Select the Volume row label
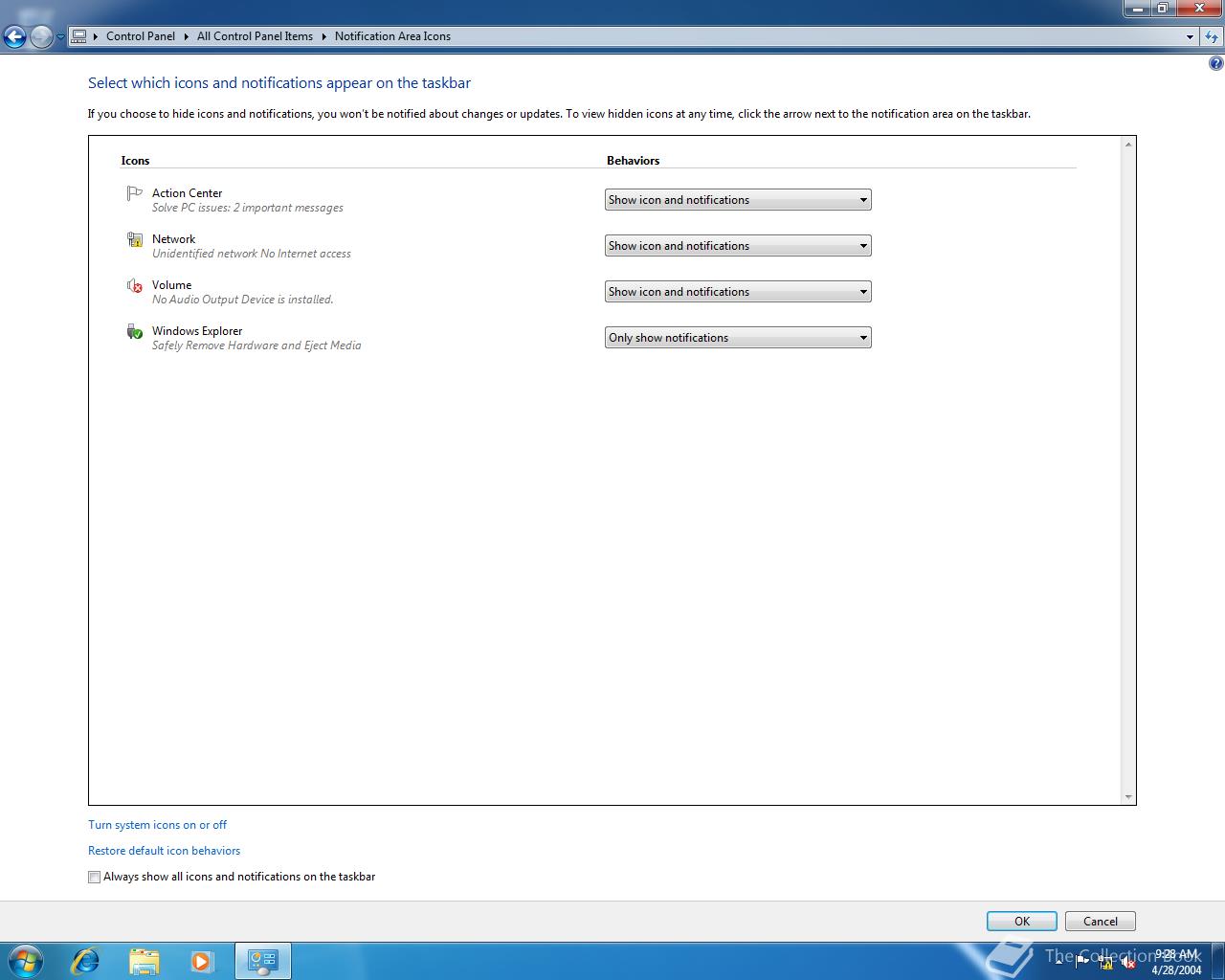The height and width of the screenshot is (980, 1225). pos(171,285)
